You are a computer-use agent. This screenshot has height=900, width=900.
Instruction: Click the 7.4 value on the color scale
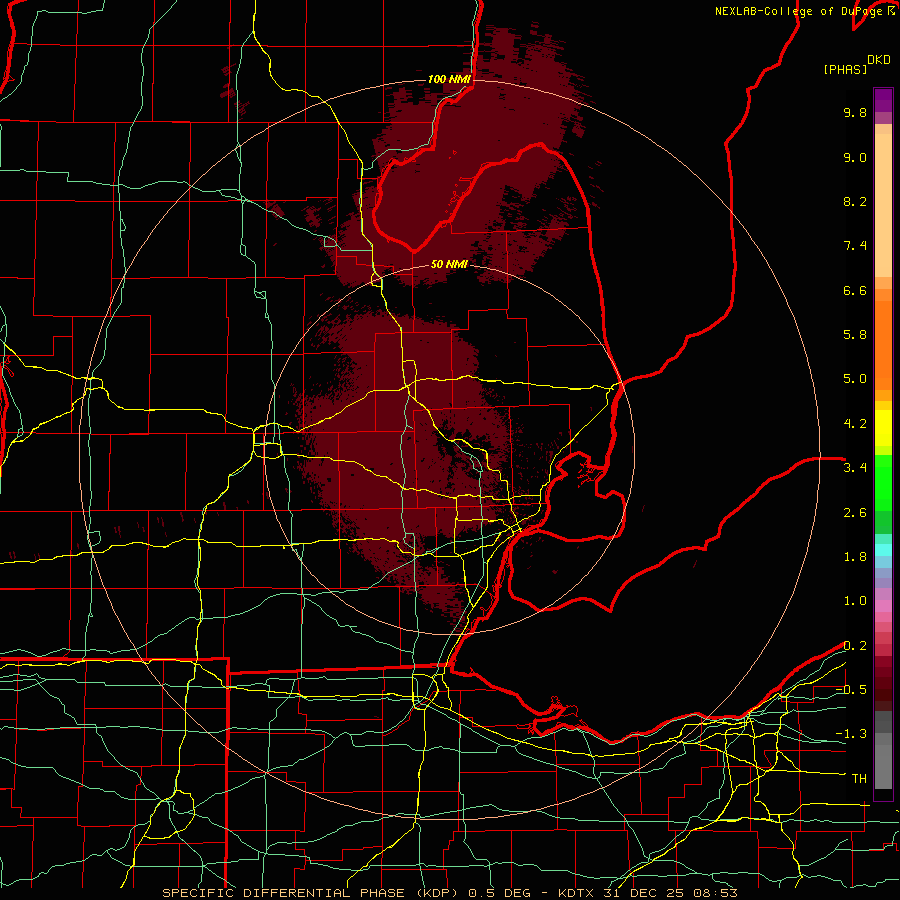(855, 246)
